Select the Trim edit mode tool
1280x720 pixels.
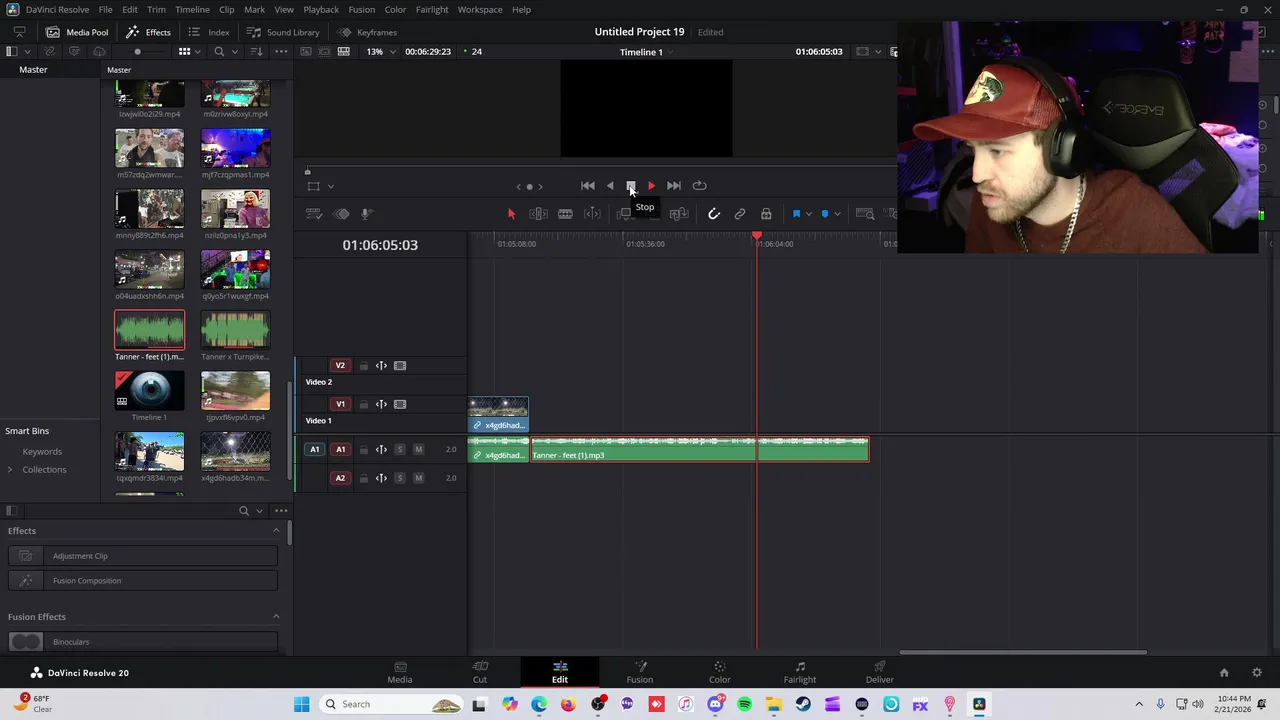538,214
